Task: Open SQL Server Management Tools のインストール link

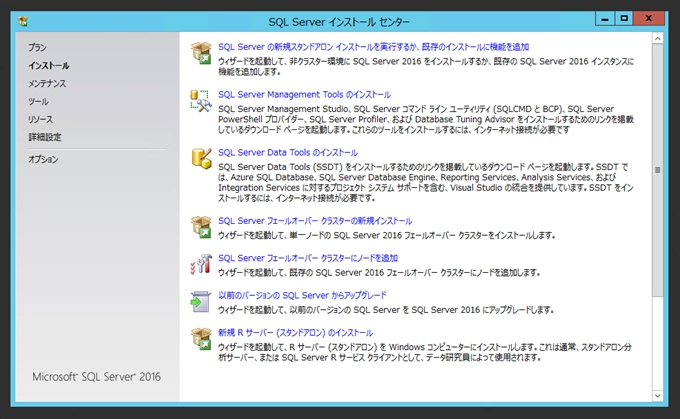Action: [304, 95]
